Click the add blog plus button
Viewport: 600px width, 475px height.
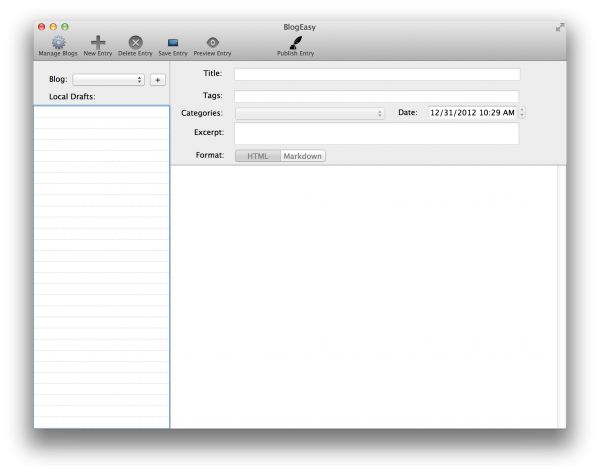pos(158,80)
